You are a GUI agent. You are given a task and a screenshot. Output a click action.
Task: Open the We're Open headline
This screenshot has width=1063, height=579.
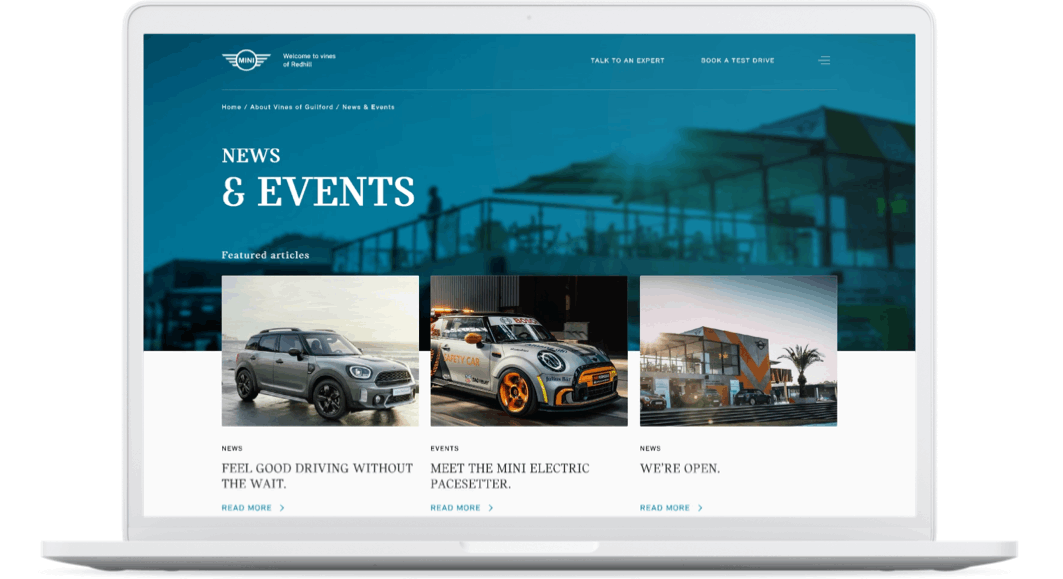click(x=680, y=468)
